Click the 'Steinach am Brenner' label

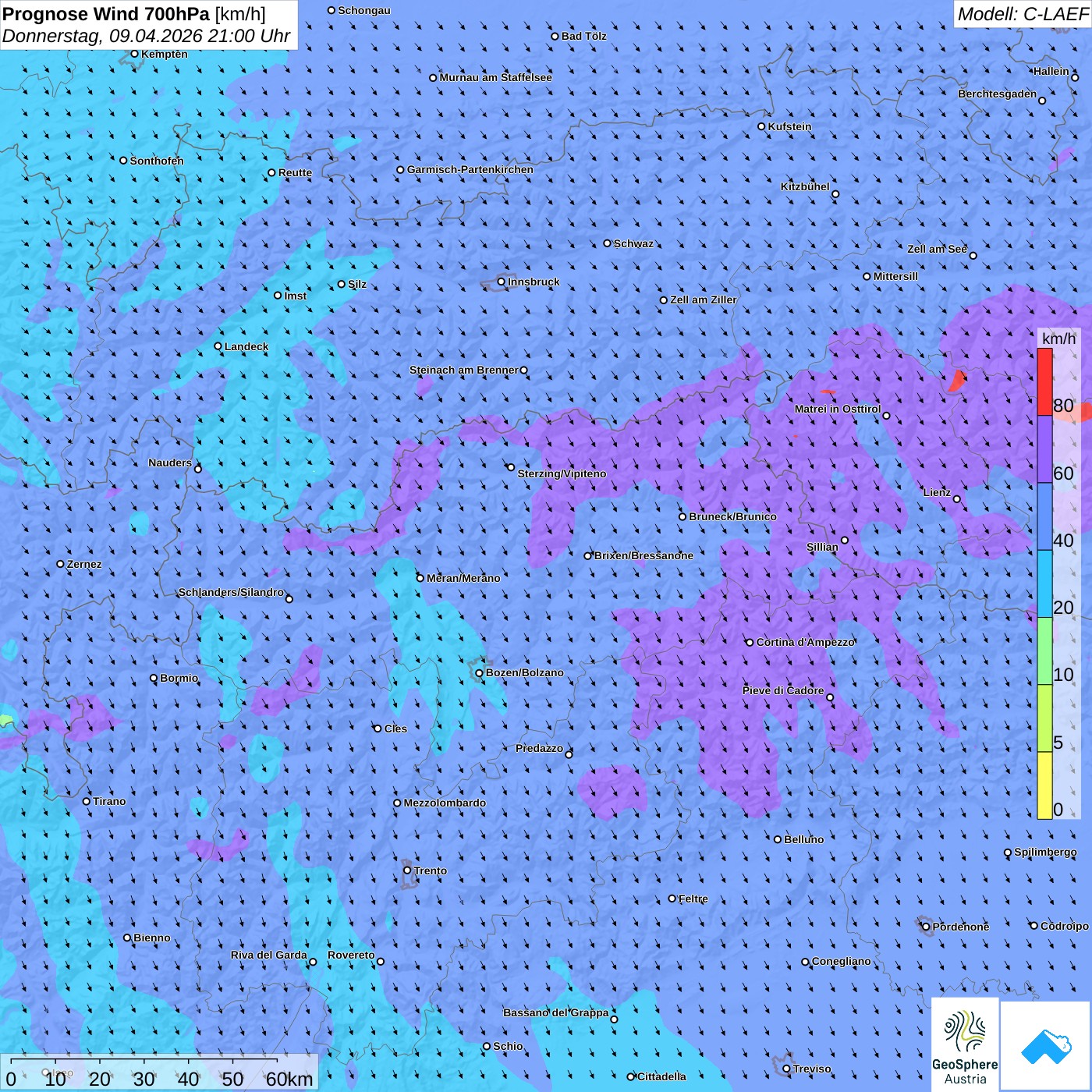(x=464, y=370)
